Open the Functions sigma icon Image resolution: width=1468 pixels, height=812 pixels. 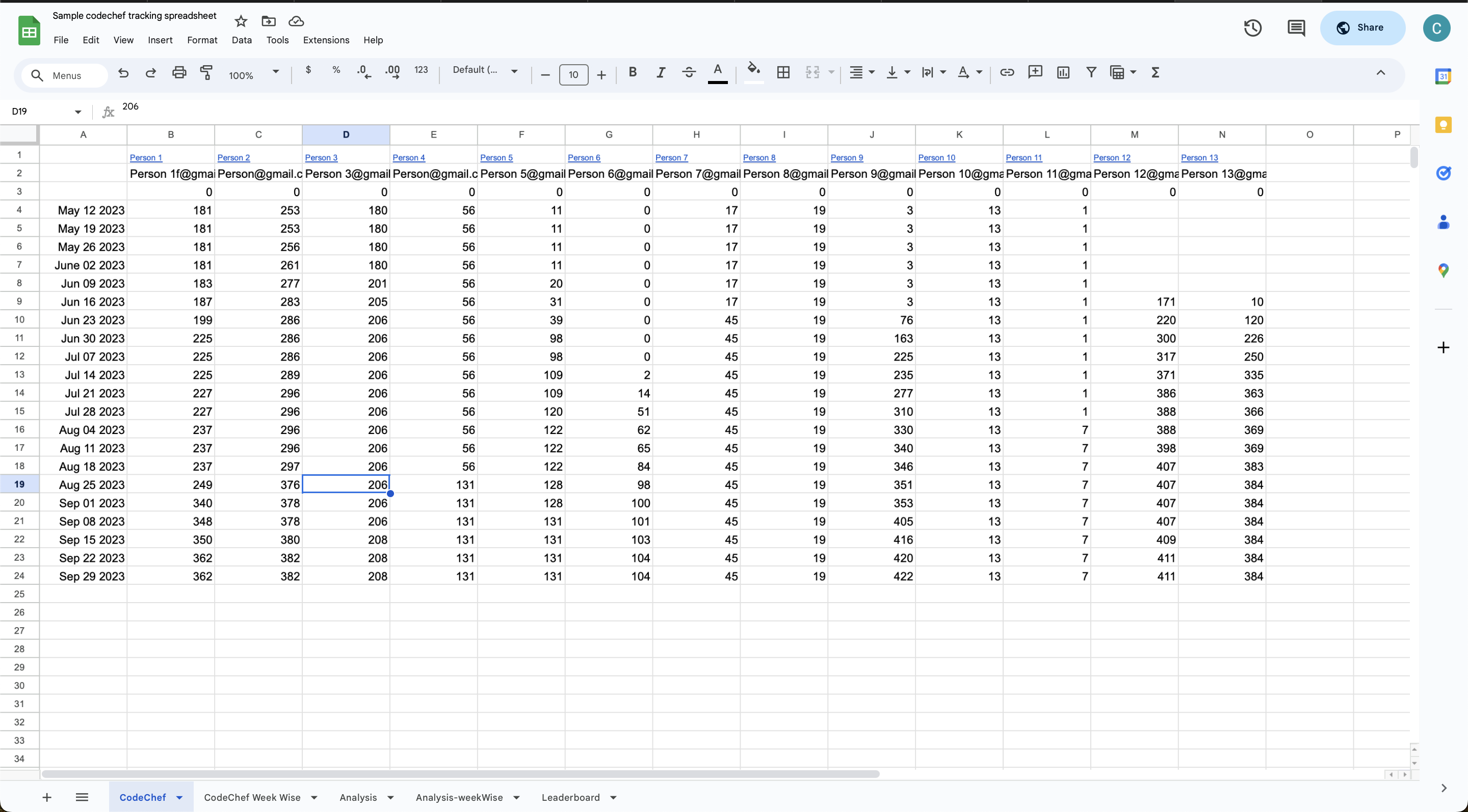point(1155,72)
